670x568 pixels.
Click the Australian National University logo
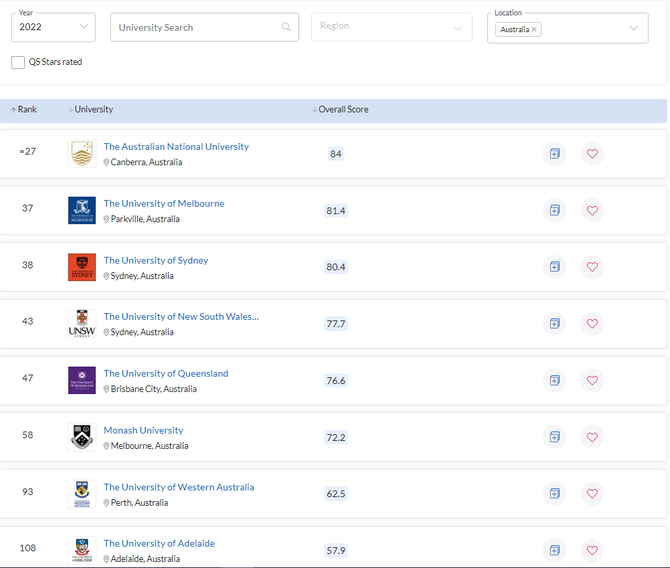pos(82,153)
